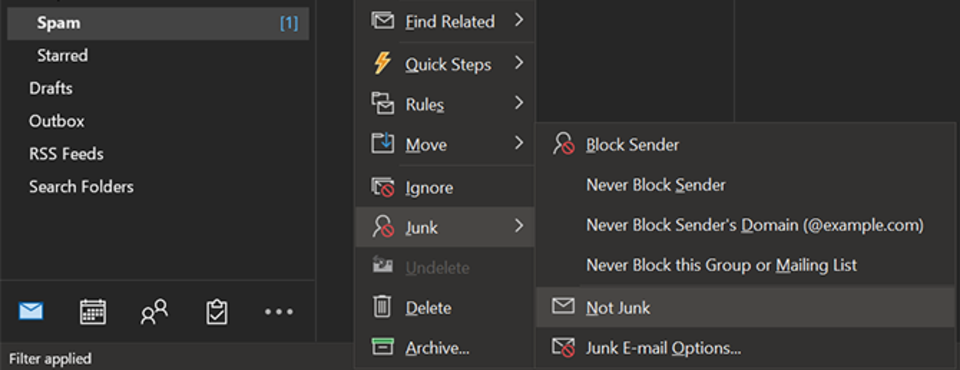Click the Not Junk envelope icon
Screen dimensions: 960x370
point(563,306)
